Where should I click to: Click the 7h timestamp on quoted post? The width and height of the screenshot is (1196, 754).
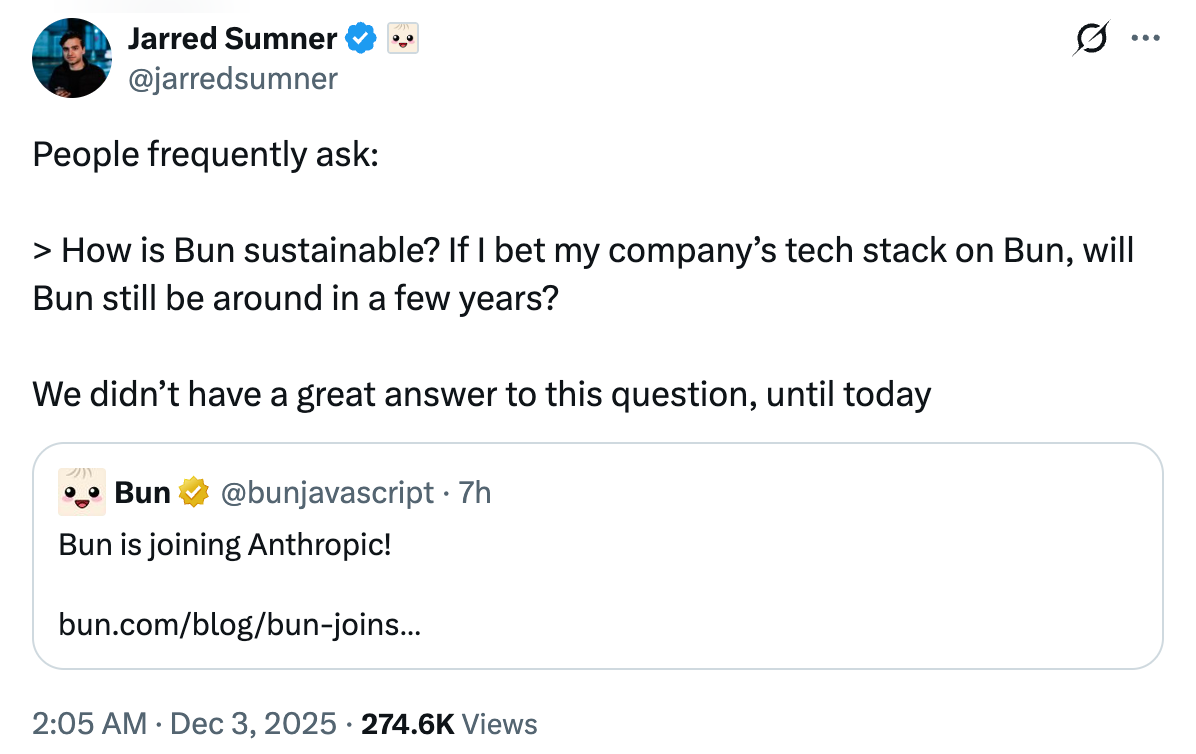pyautogui.click(x=475, y=493)
